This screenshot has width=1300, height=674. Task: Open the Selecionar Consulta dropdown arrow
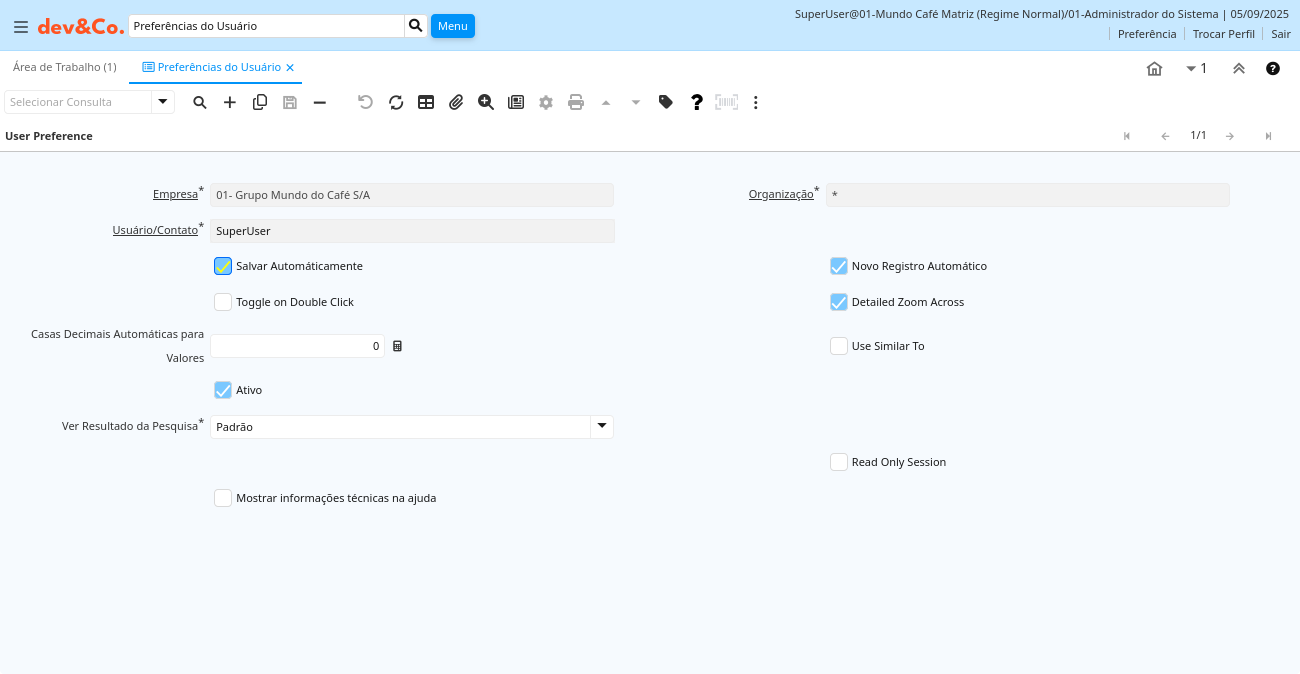[163, 102]
